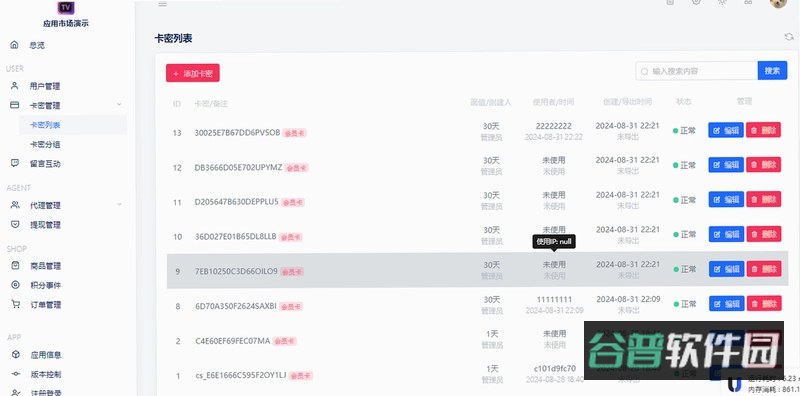Image resolution: width=800 pixels, height=396 pixels.
Task: Select card key 7EB10250C3D66OILO9 text
Action: pyautogui.click(x=236, y=271)
